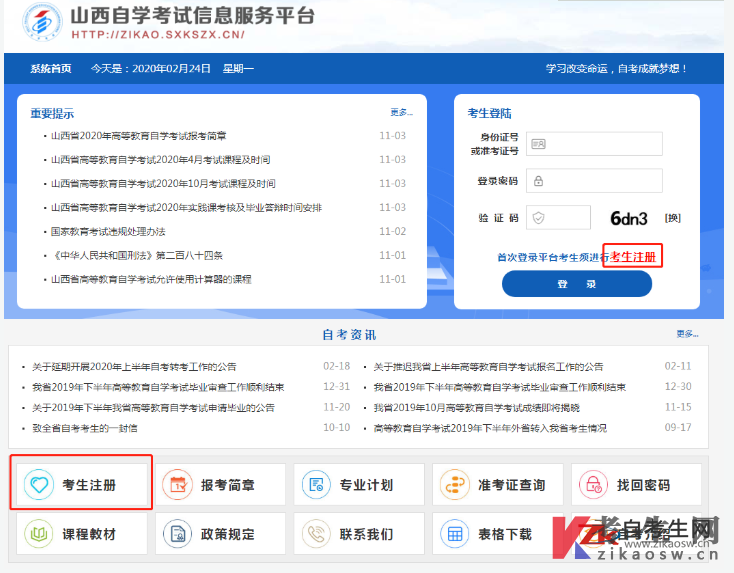Open 允许使用计算器的课程 notice
Viewport: 734px width, 573px height.
click(x=151, y=279)
